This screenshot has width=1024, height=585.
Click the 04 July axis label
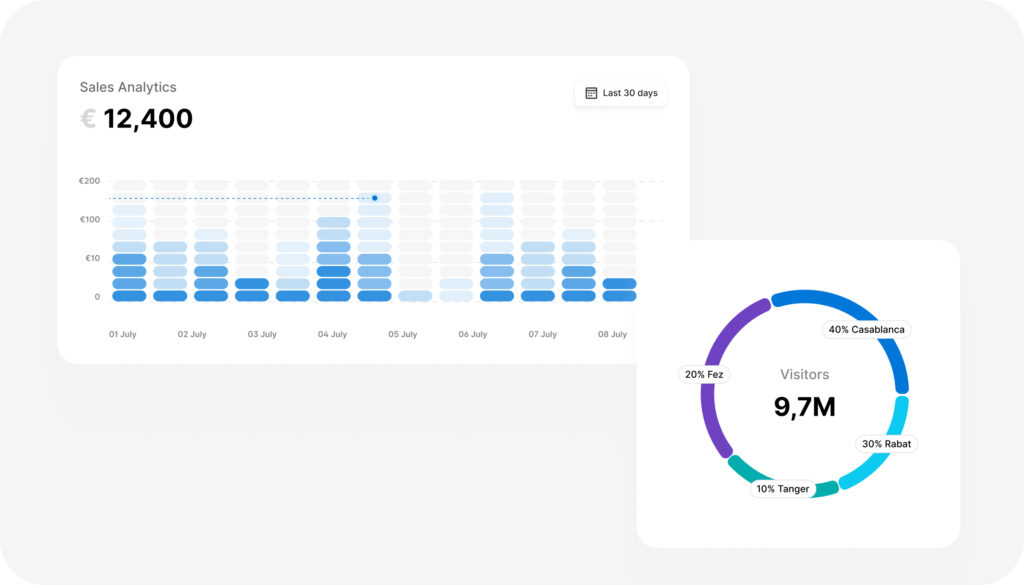[332, 334]
